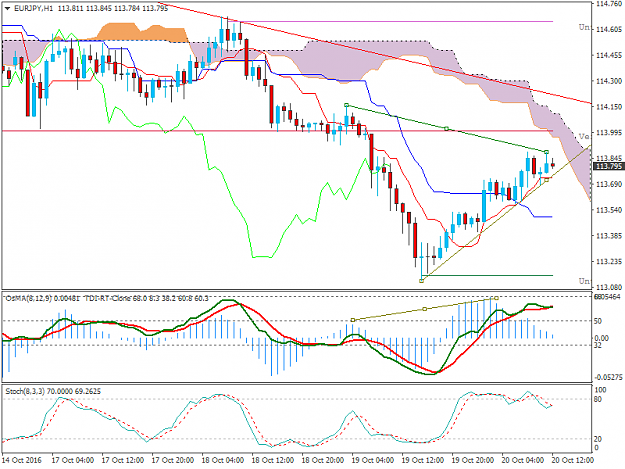Select the 17 Oct 04:00 time label
Image resolution: width=625 pixels, height=469 pixels.
tap(73, 460)
